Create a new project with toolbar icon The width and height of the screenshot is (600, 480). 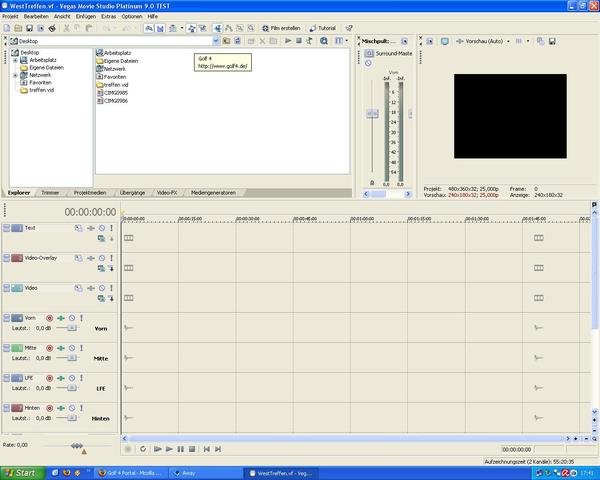click(7, 28)
